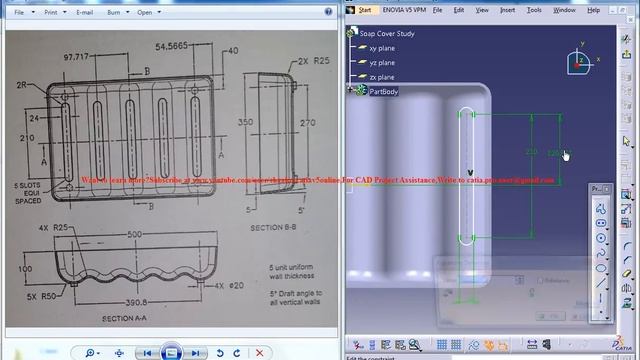Toggle the Grid display icon

[x=441, y=345]
